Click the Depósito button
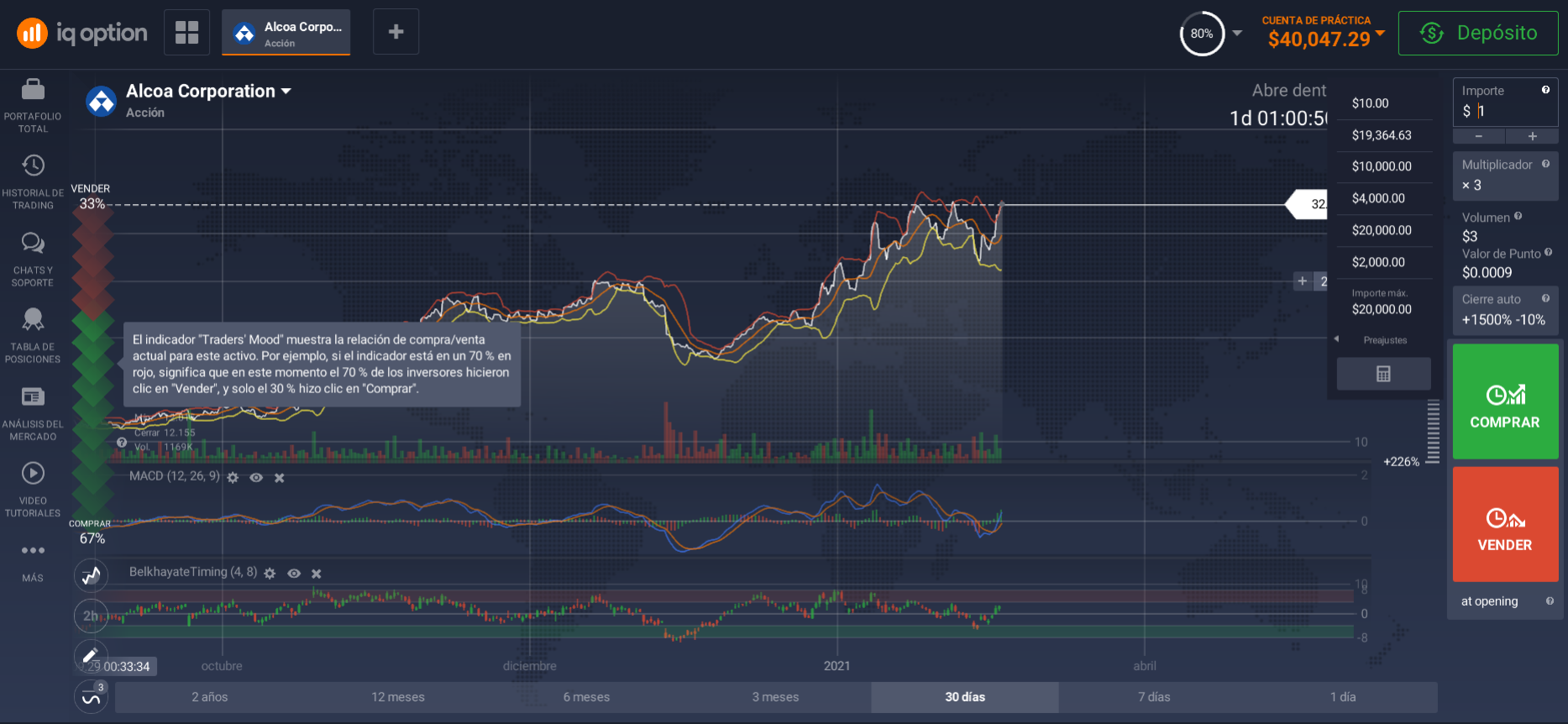Image resolution: width=1568 pixels, height=724 pixels. click(1478, 33)
